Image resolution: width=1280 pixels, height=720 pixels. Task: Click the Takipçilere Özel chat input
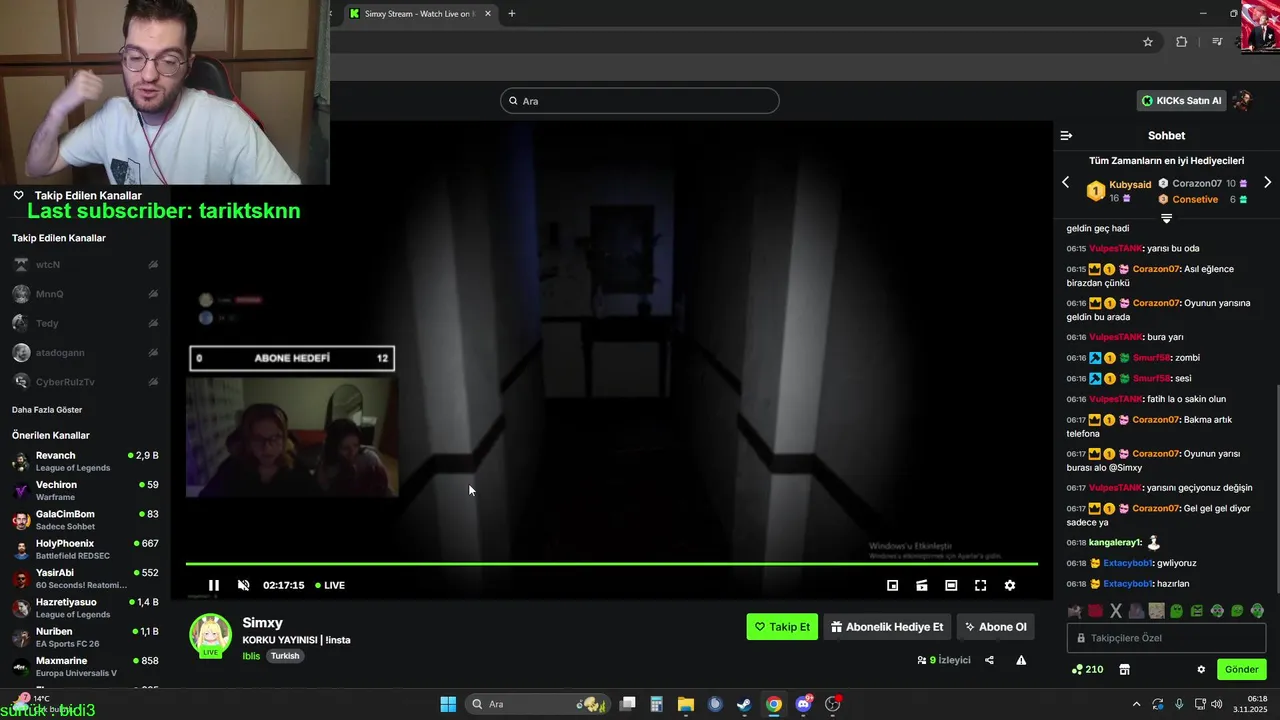1166,638
